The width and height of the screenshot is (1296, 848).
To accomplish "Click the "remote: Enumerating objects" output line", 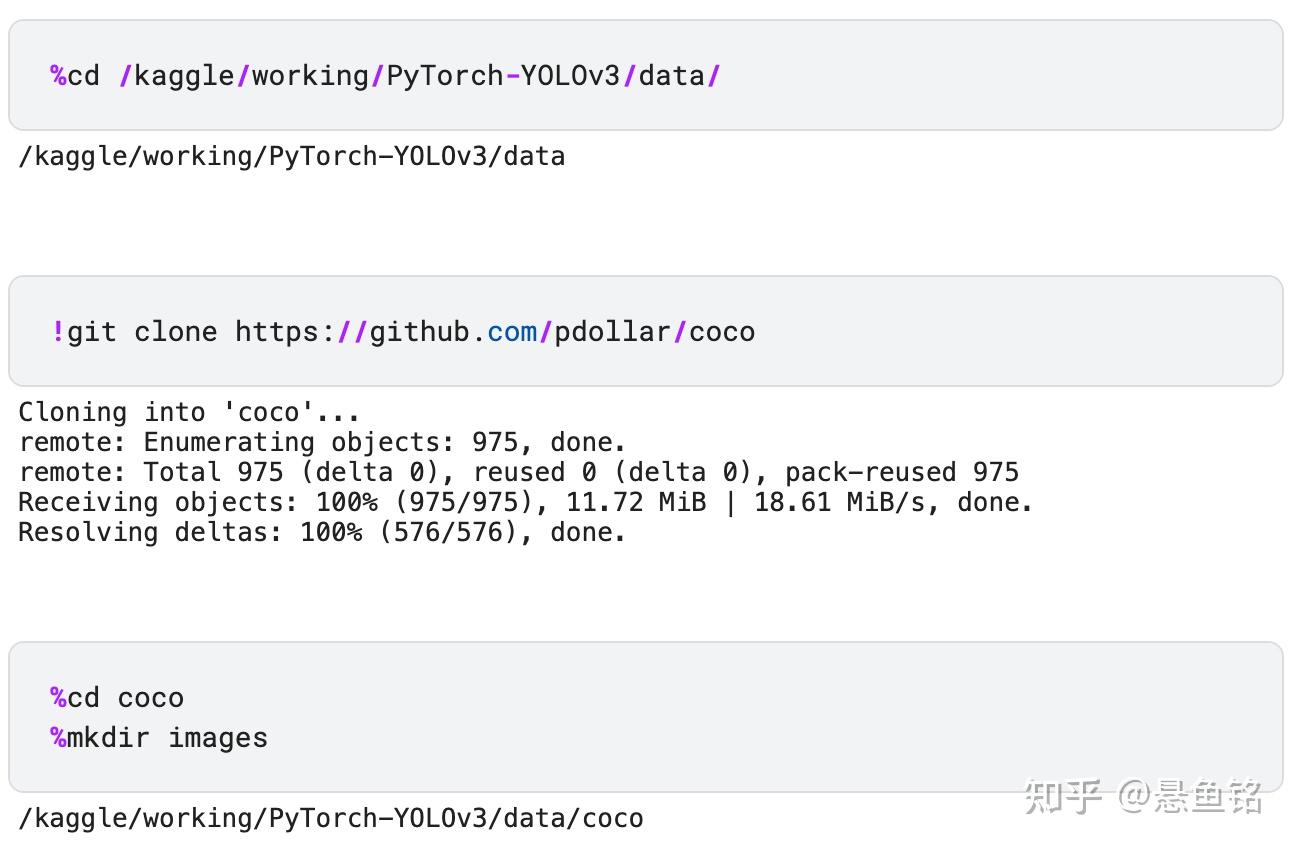I will coord(322,442).
